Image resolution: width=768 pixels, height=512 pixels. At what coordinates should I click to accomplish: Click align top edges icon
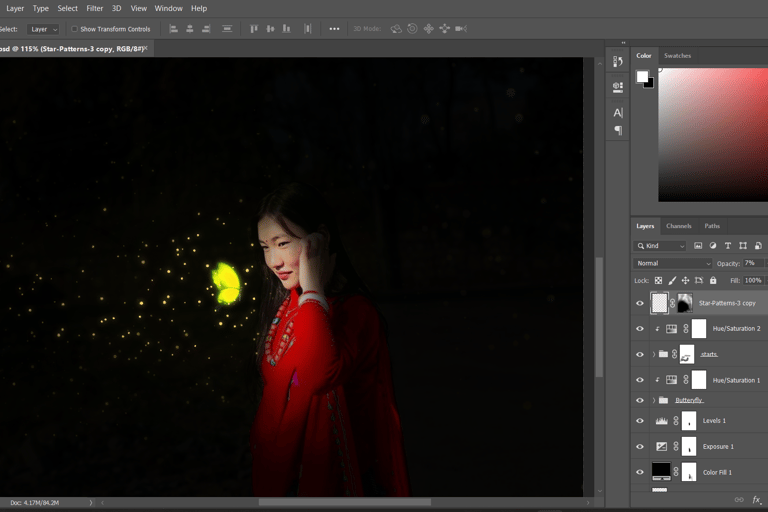click(x=254, y=29)
